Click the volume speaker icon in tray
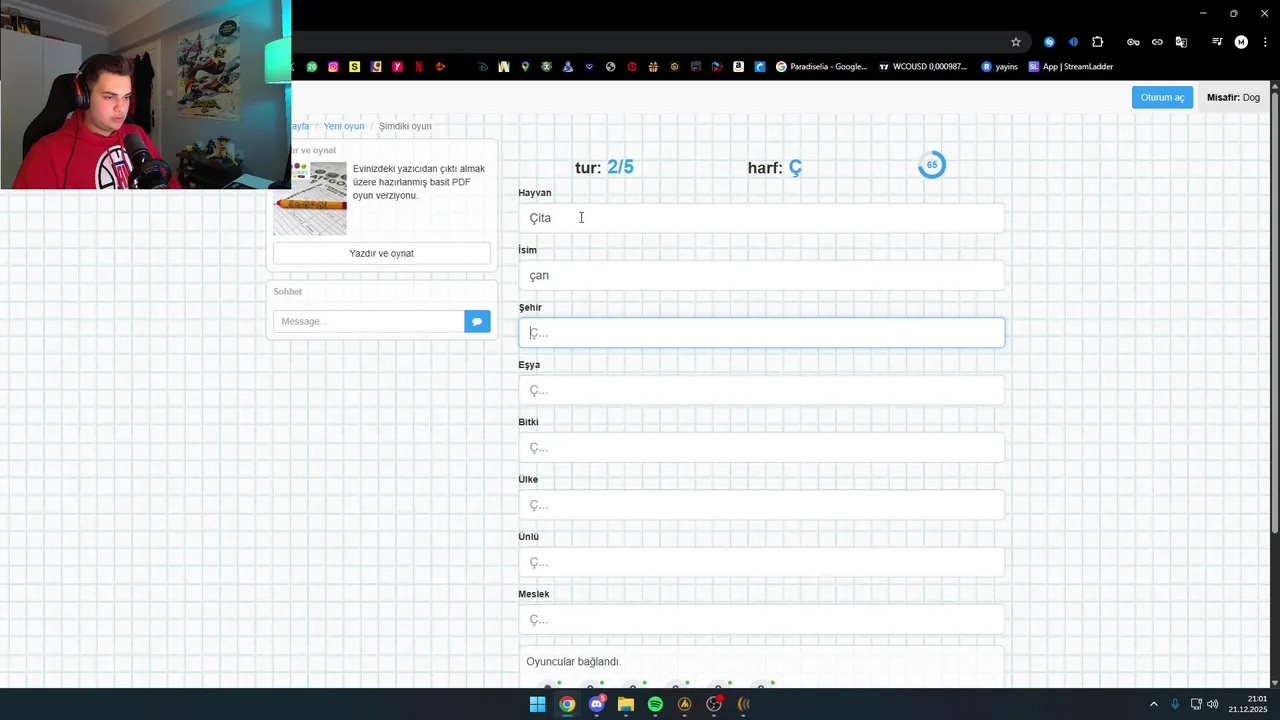 tap(1213, 704)
